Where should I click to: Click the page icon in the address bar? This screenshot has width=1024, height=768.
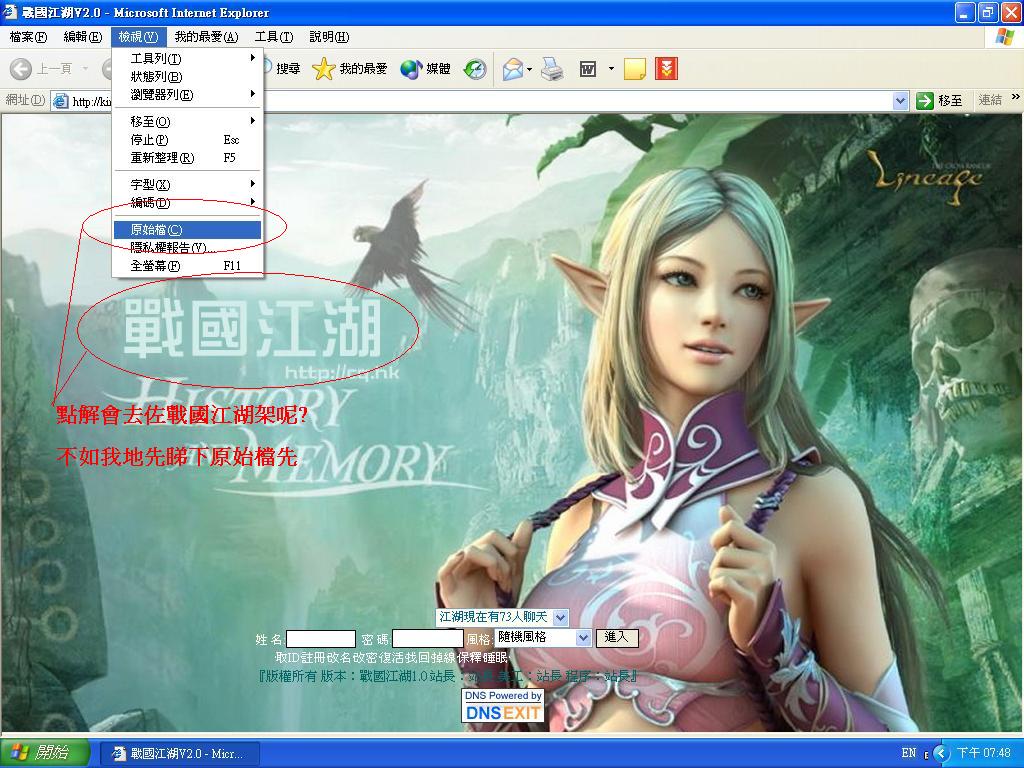tap(61, 101)
